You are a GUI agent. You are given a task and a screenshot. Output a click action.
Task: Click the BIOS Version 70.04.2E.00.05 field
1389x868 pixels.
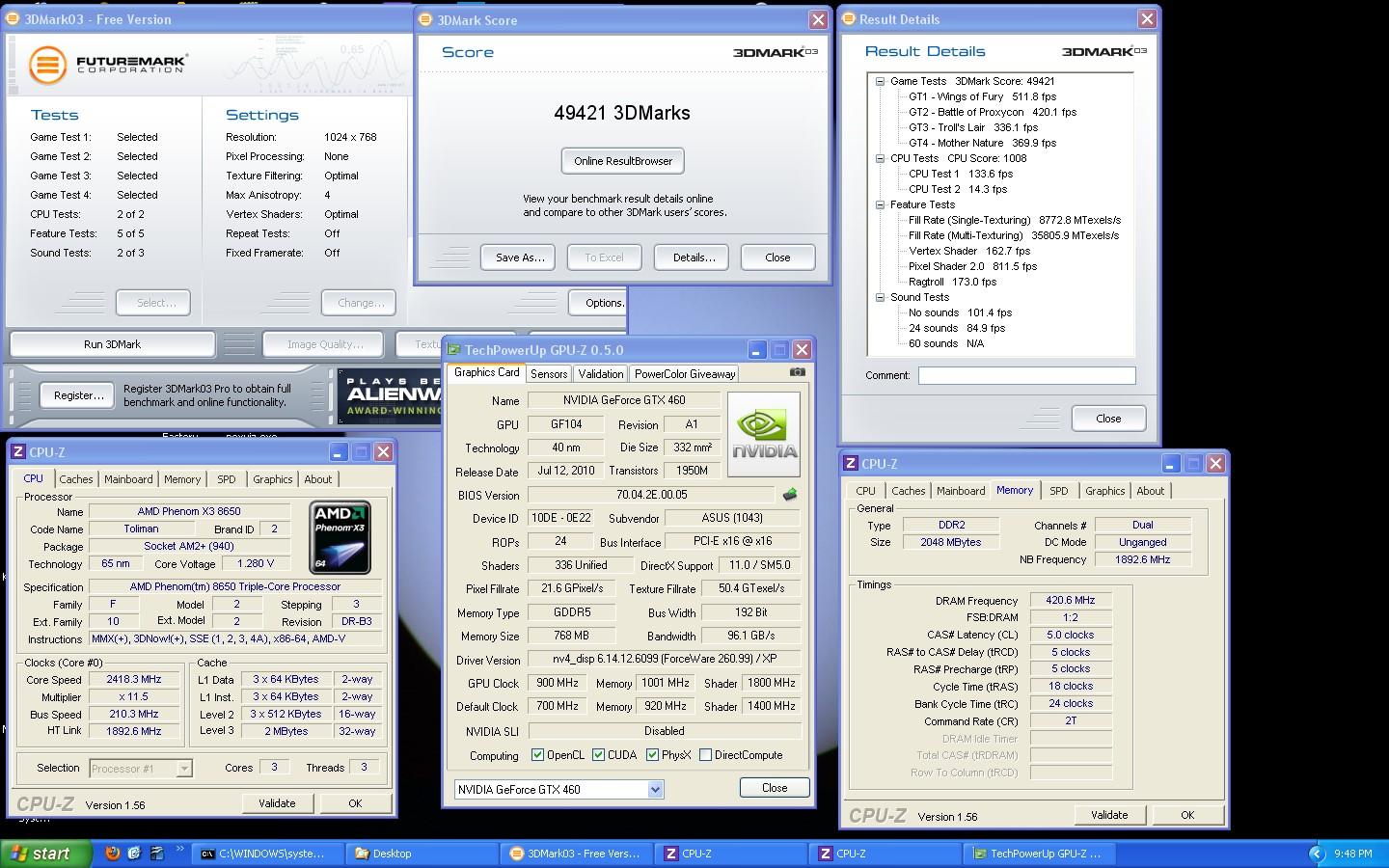click(x=651, y=495)
